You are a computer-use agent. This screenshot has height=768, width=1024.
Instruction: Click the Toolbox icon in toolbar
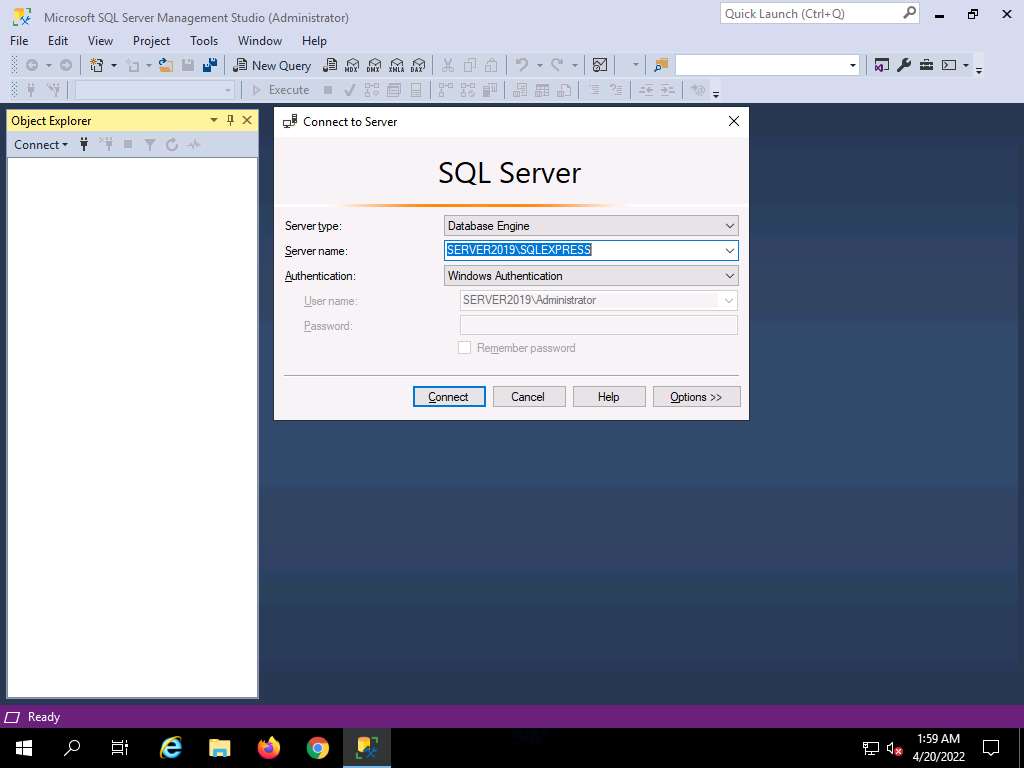pos(926,65)
